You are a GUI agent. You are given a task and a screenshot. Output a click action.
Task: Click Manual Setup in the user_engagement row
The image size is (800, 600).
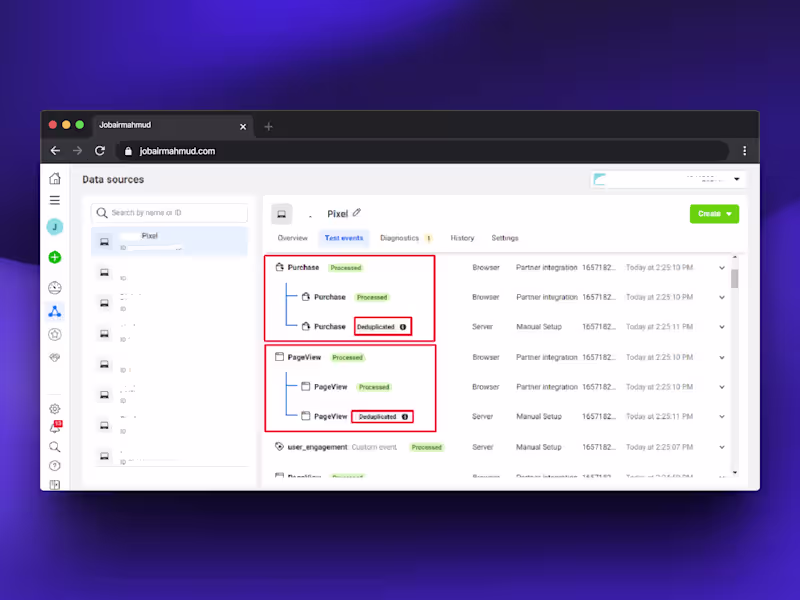(539, 447)
